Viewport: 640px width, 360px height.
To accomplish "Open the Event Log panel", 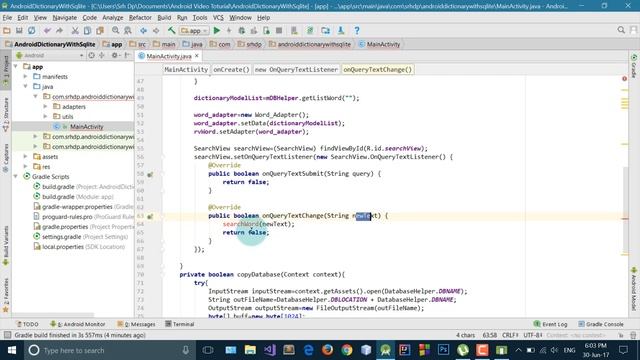I will point(551,324).
